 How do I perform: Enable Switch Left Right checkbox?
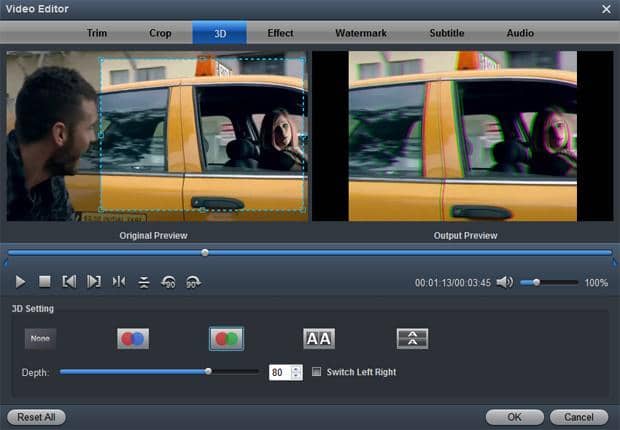click(x=316, y=372)
